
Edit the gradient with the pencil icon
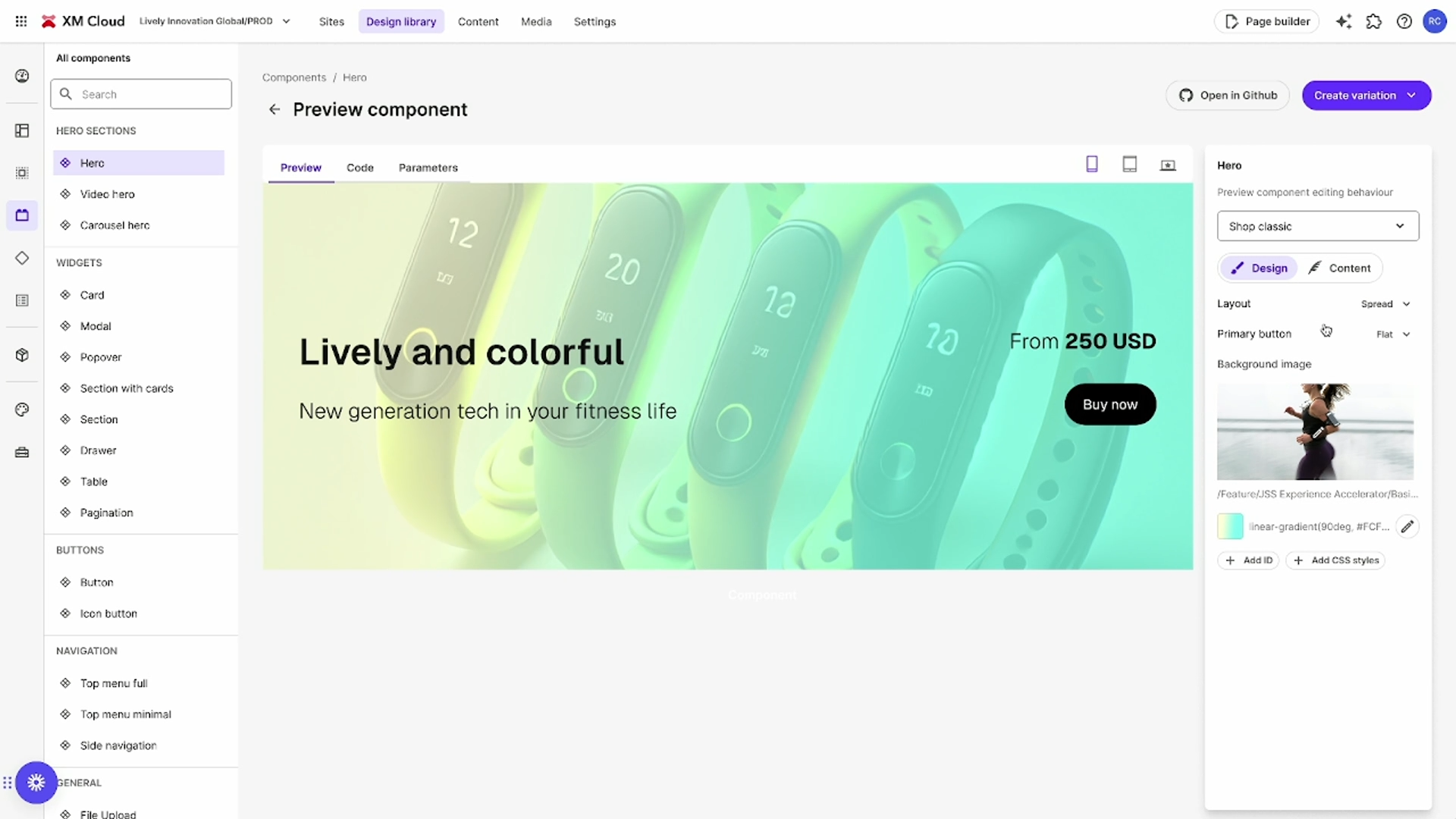pos(1407,526)
